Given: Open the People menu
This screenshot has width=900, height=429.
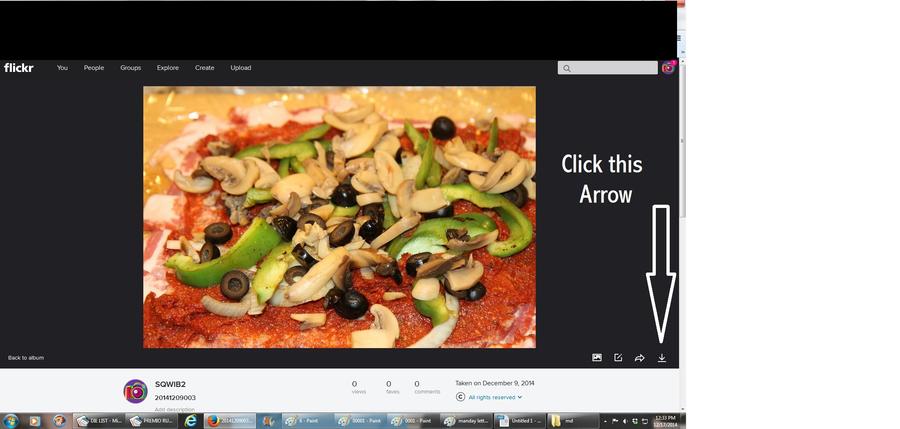Looking at the screenshot, I should (94, 68).
